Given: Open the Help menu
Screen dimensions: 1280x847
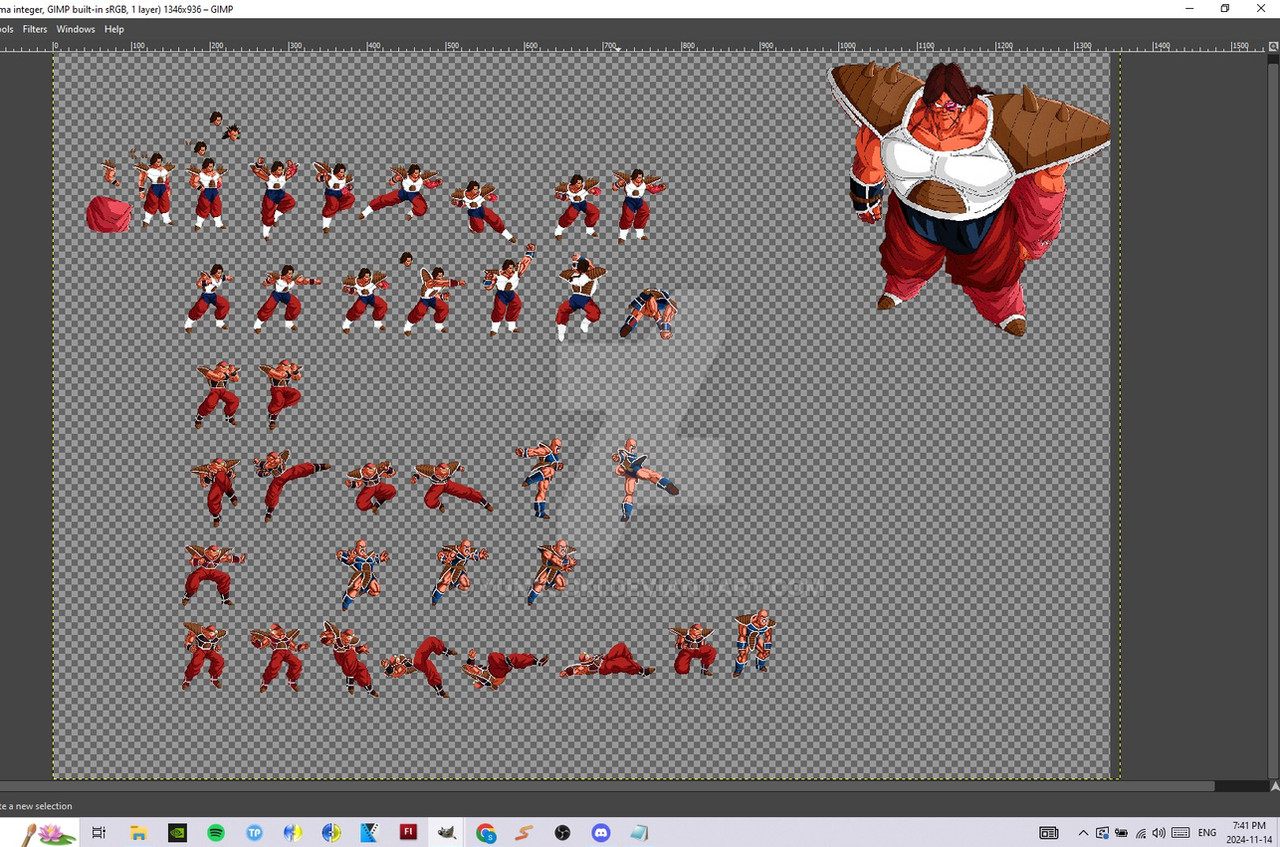Looking at the screenshot, I should pyautogui.click(x=115, y=29).
